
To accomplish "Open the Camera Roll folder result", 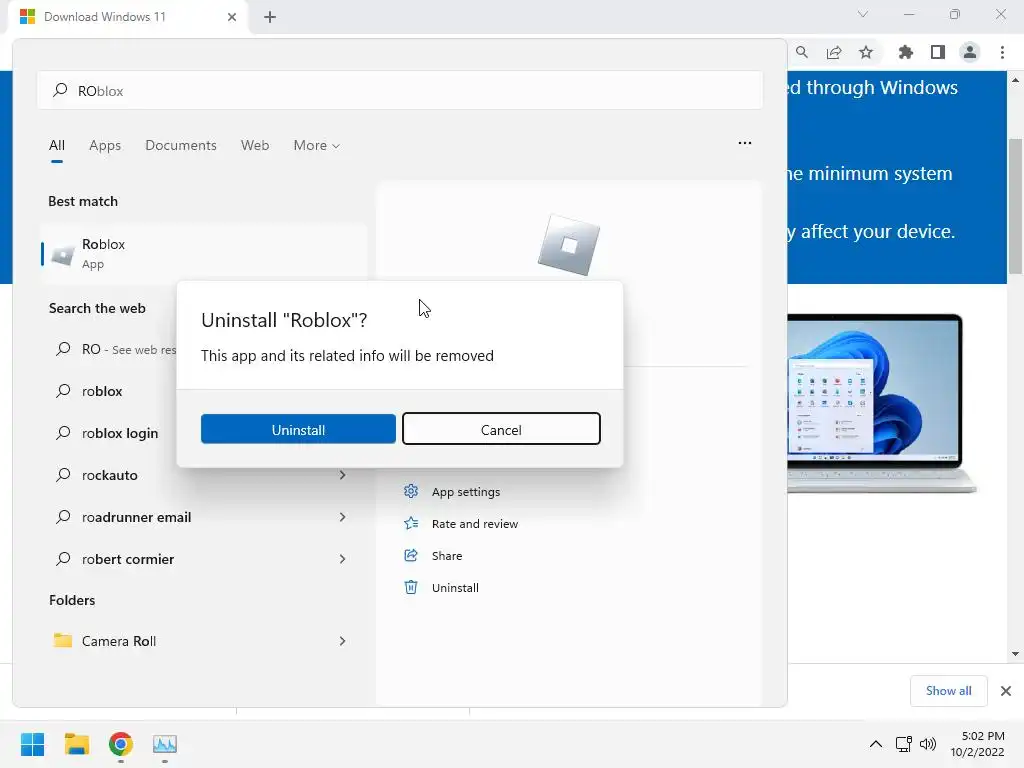I will pos(119,641).
